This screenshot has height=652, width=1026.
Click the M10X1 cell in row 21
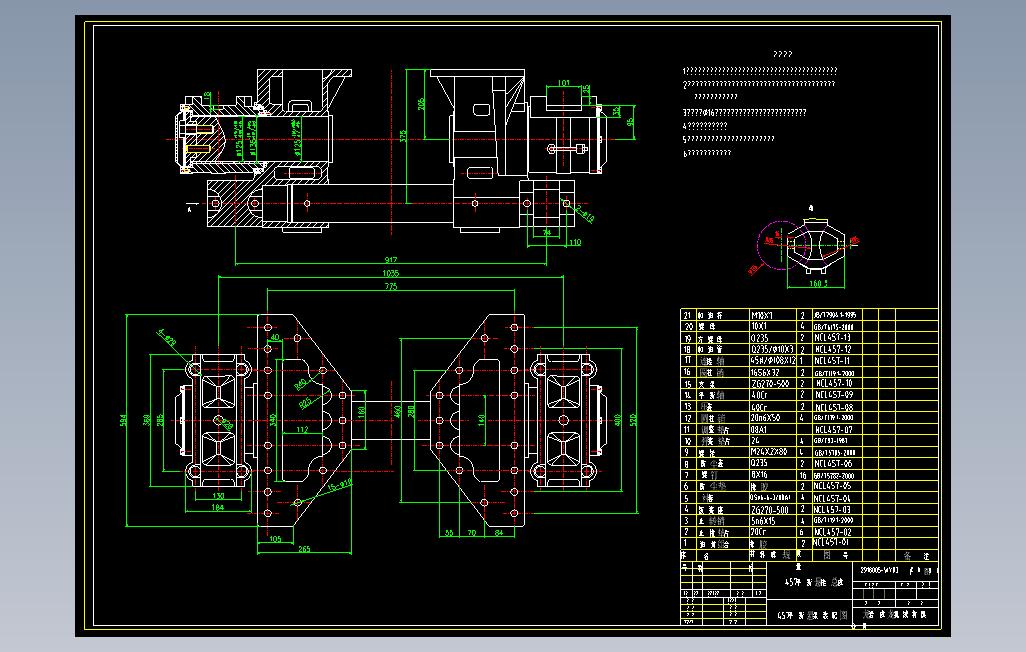coord(762,315)
